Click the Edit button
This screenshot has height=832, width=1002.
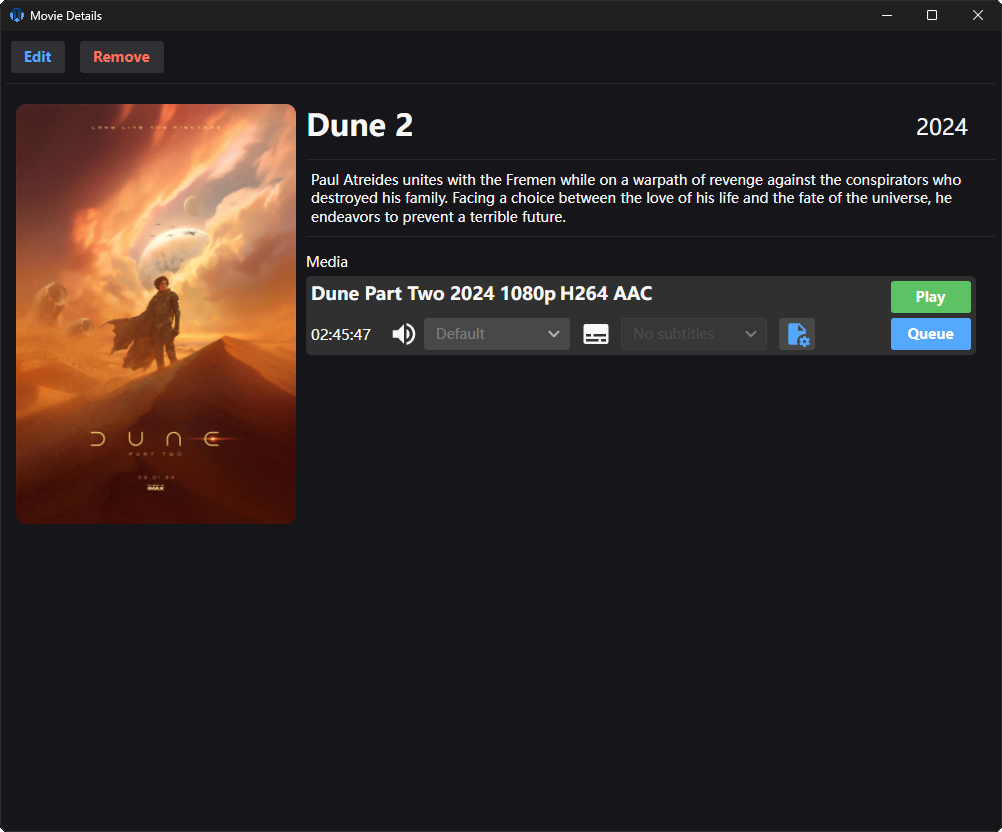[38, 57]
